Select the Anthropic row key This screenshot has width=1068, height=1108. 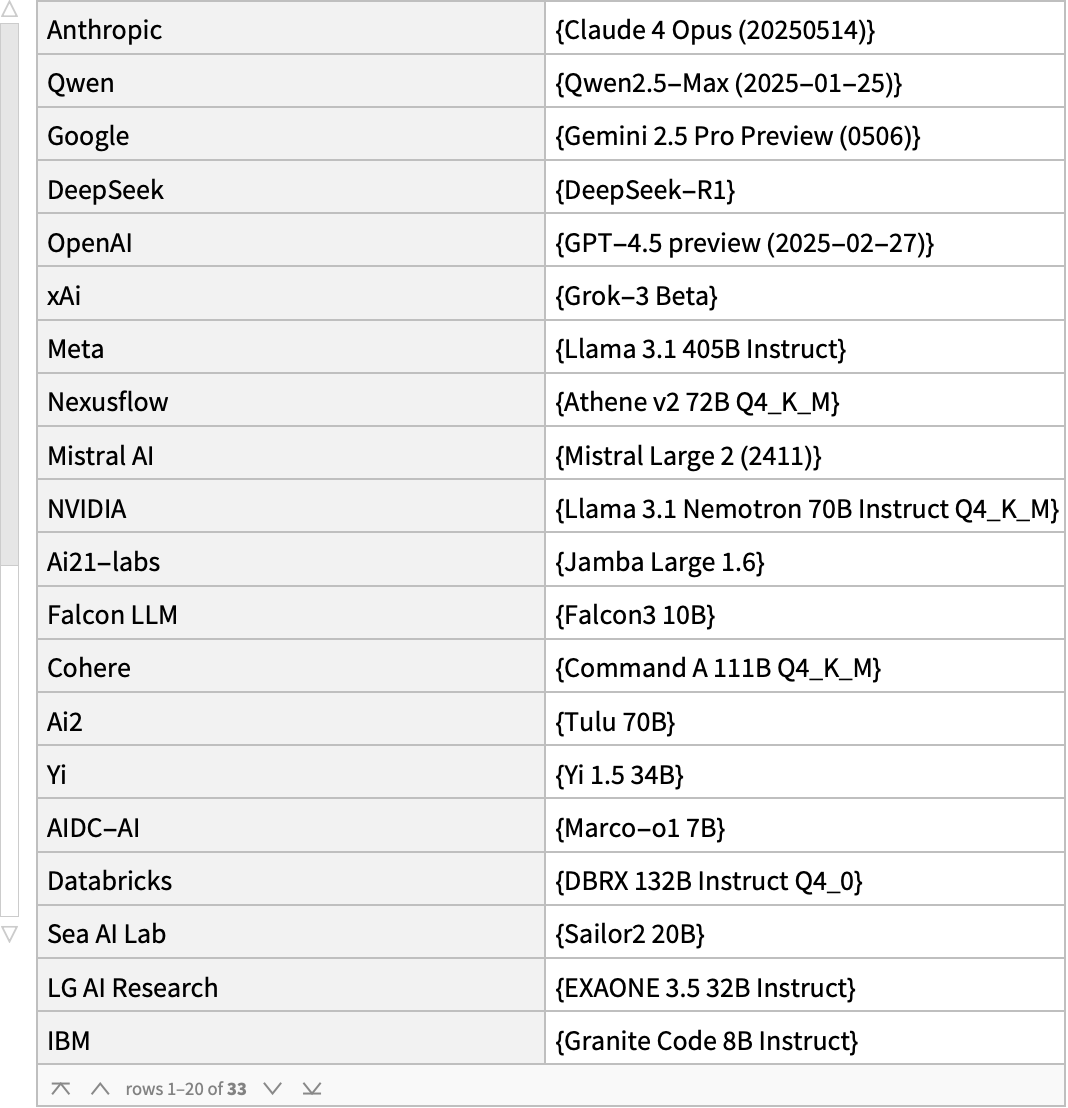(x=105, y=30)
